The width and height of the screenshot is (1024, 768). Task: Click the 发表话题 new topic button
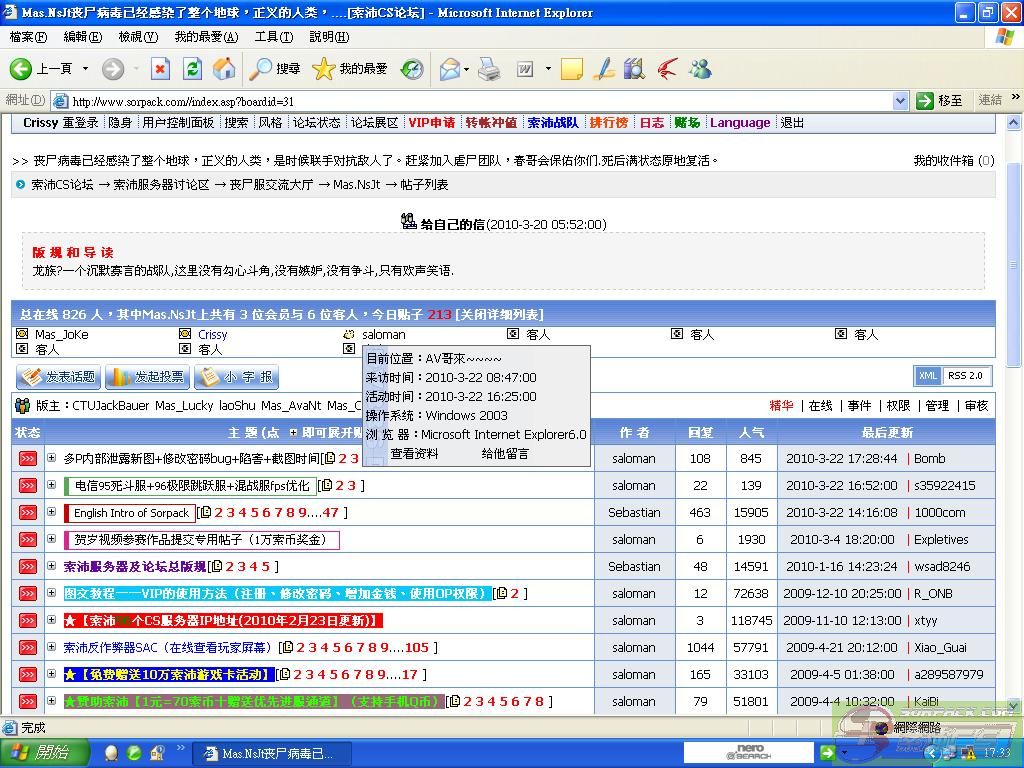(x=58, y=377)
